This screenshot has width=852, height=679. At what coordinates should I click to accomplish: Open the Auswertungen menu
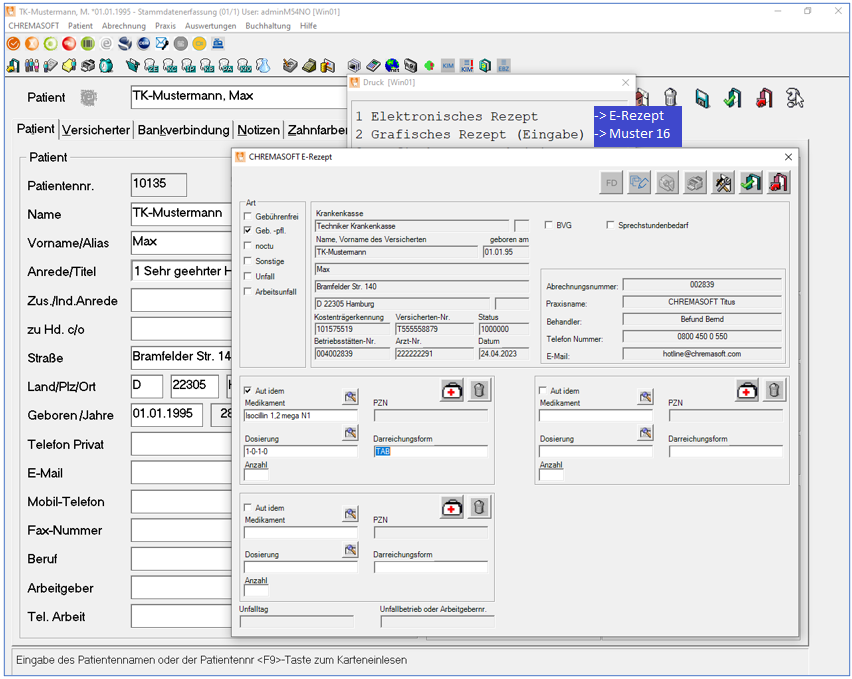pyautogui.click(x=210, y=26)
